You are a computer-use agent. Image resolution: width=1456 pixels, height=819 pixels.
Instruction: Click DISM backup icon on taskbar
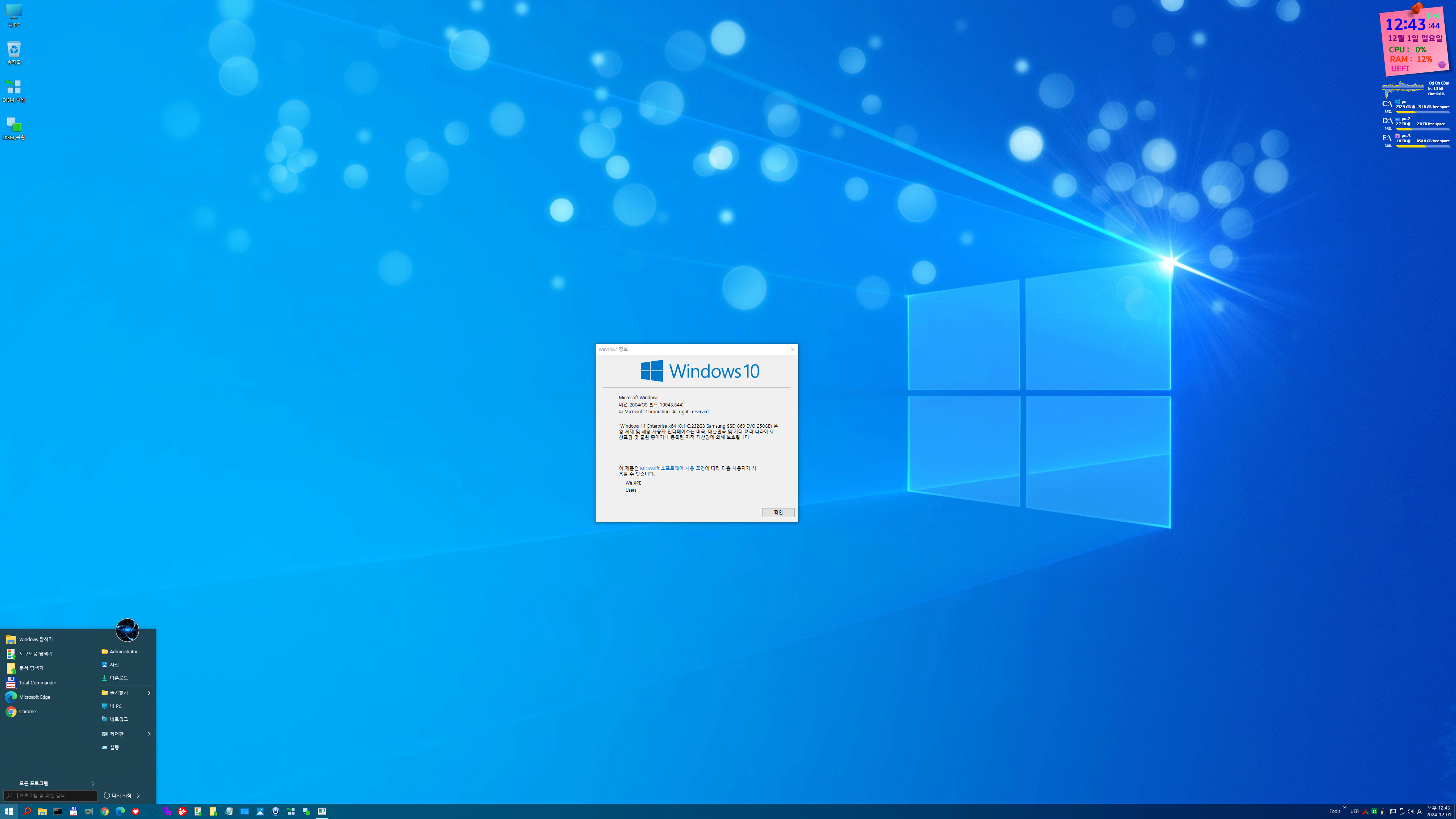coord(291,811)
